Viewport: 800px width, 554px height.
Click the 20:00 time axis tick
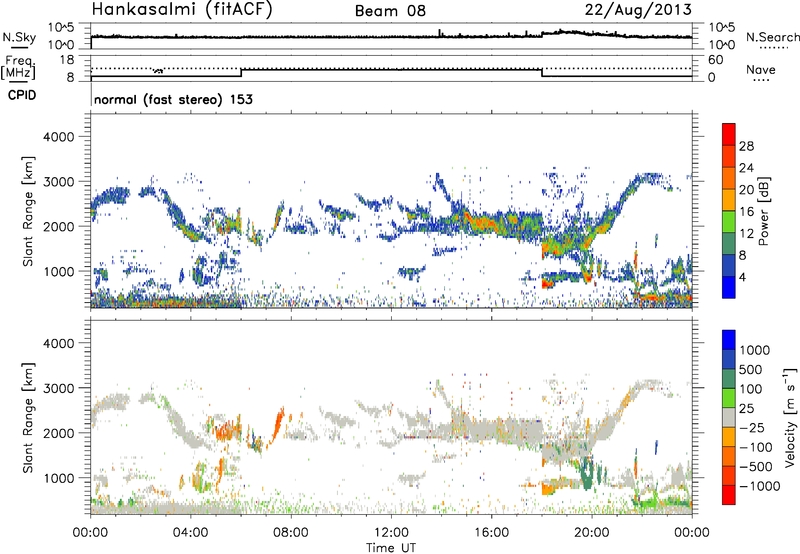pyautogui.click(x=592, y=533)
